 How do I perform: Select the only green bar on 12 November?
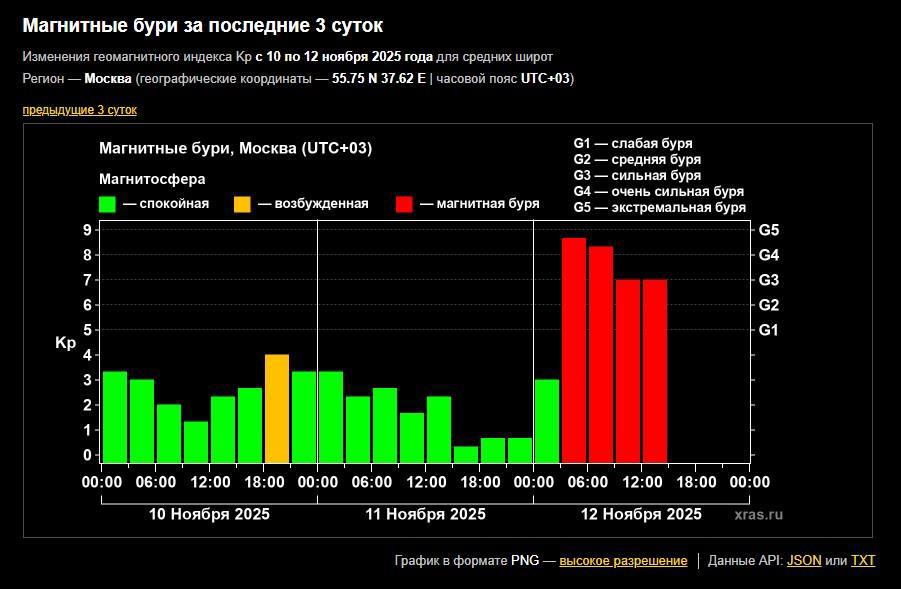547,420
